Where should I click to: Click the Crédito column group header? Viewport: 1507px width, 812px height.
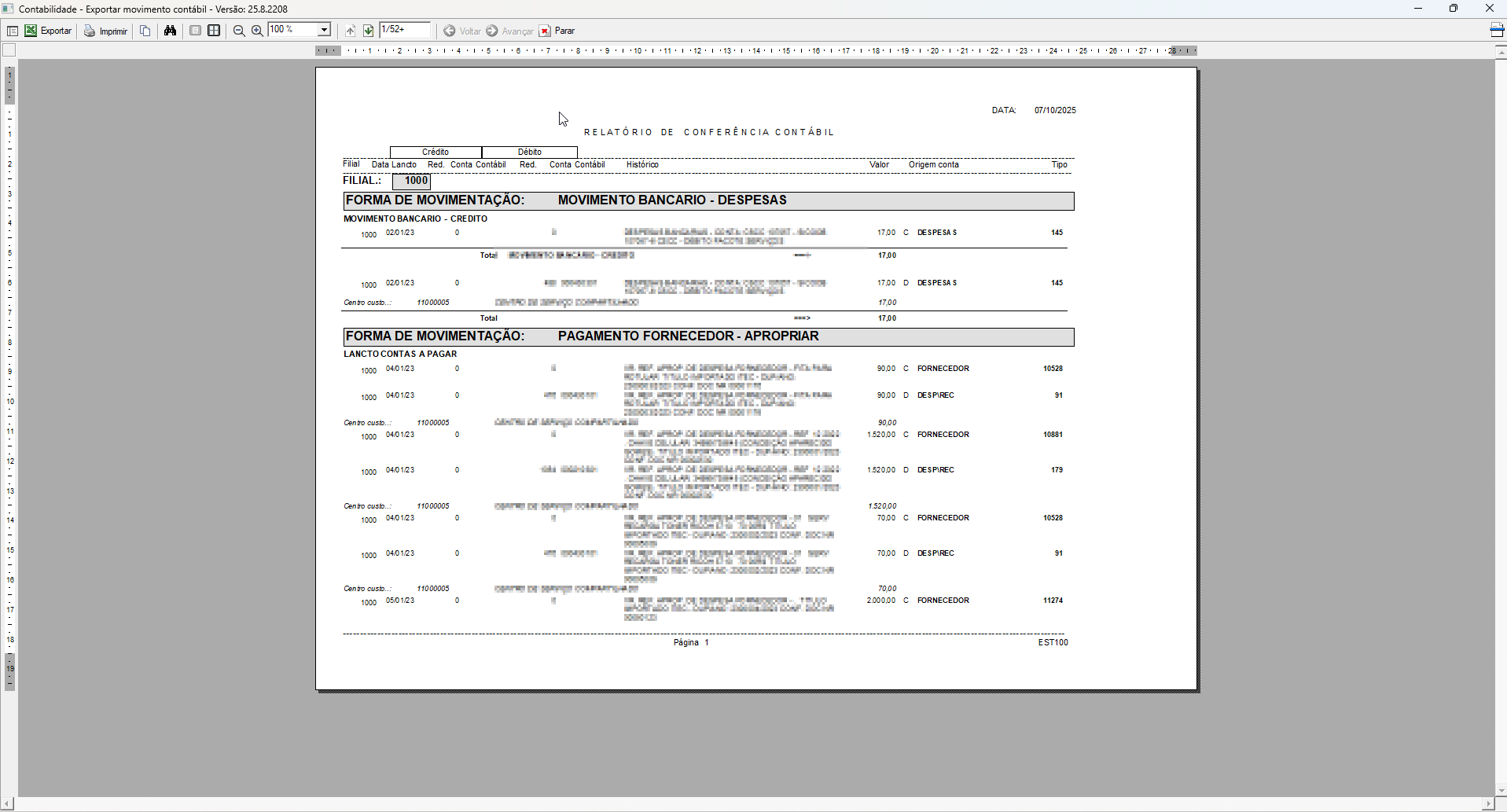coord(436,152)
